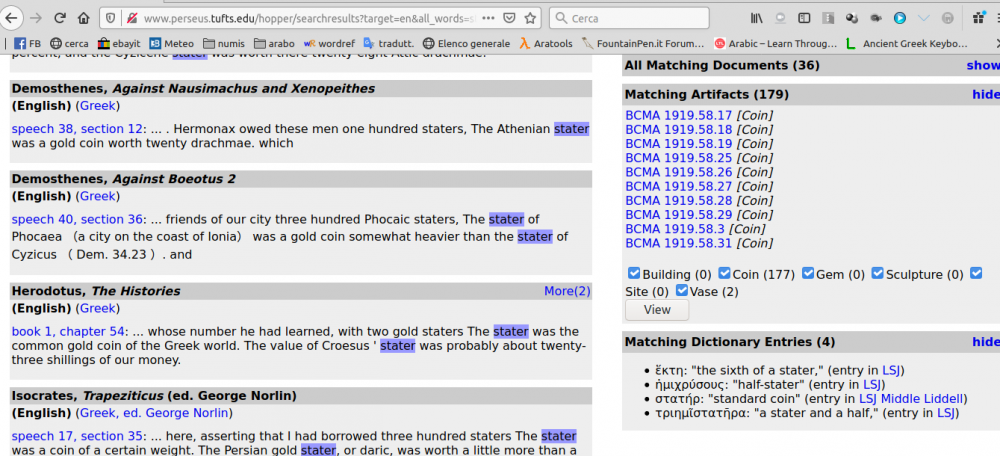Viewport: 1000px width, 456px height.
Task: Open speech 40, section 36 link
Action: [x=77, y=219]
